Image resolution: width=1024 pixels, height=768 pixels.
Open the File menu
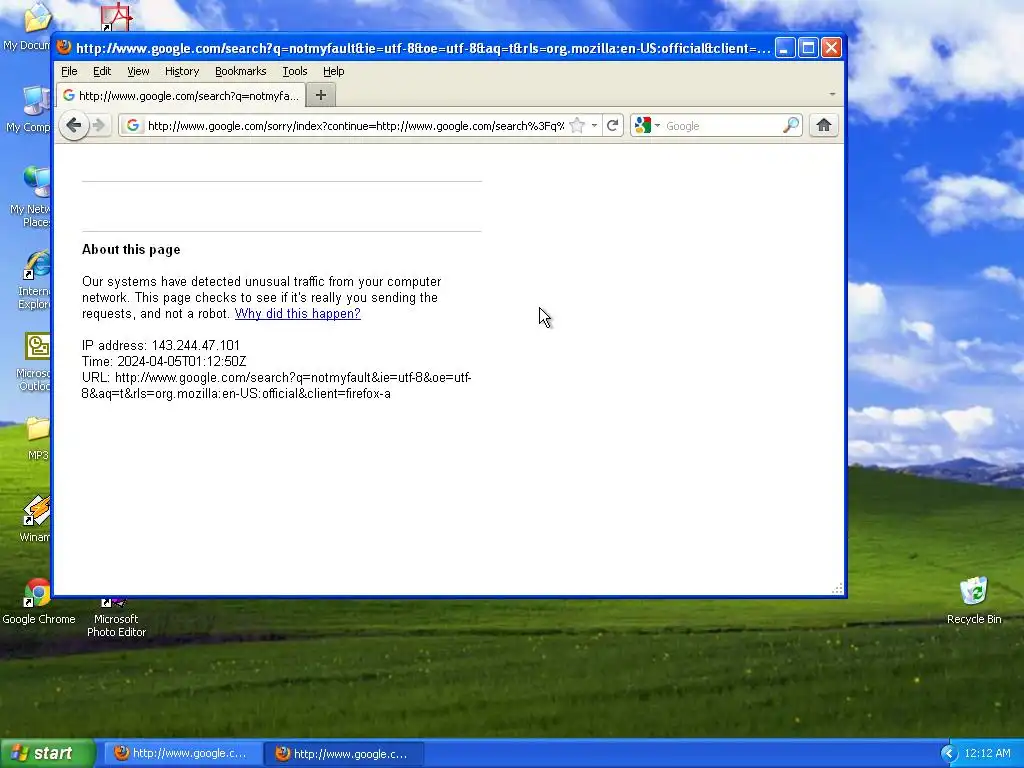point(69,71)
